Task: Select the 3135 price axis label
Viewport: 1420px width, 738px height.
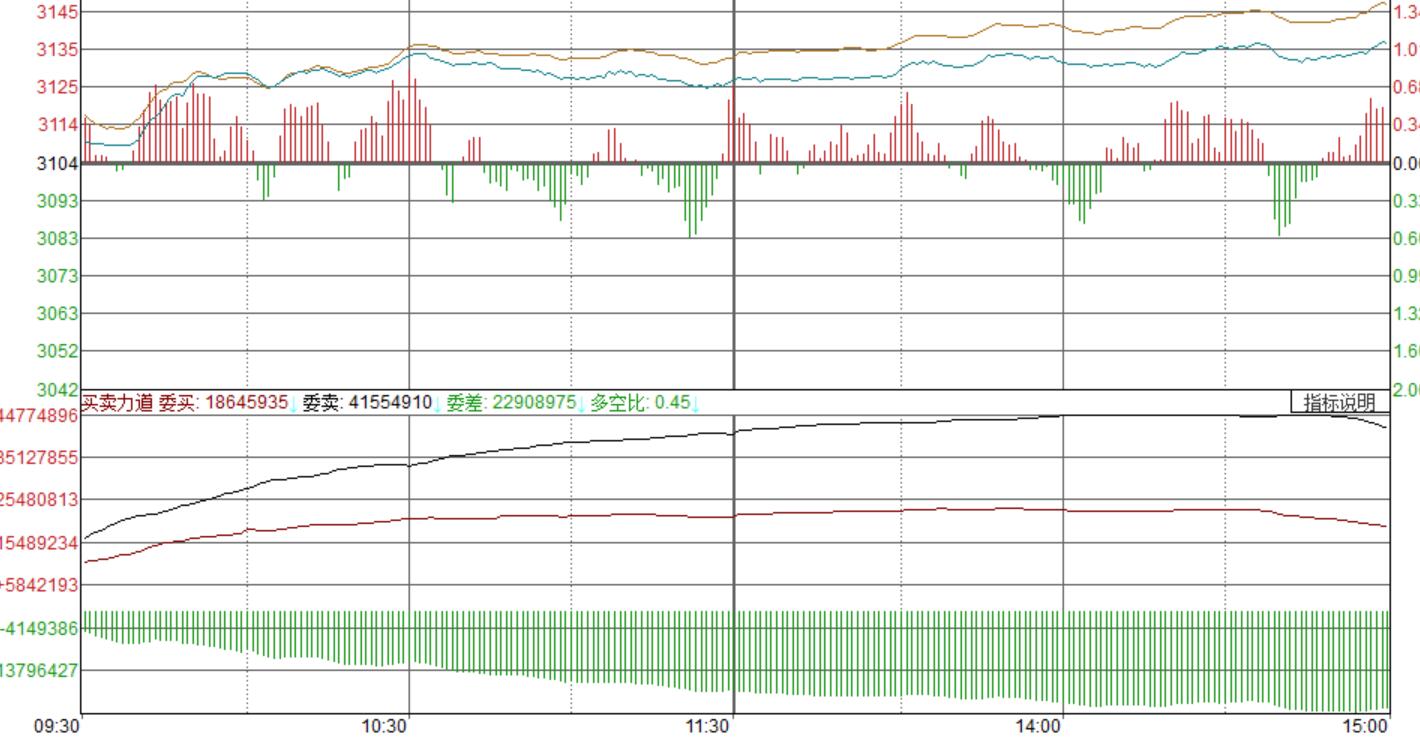Action: coord(58,49)
